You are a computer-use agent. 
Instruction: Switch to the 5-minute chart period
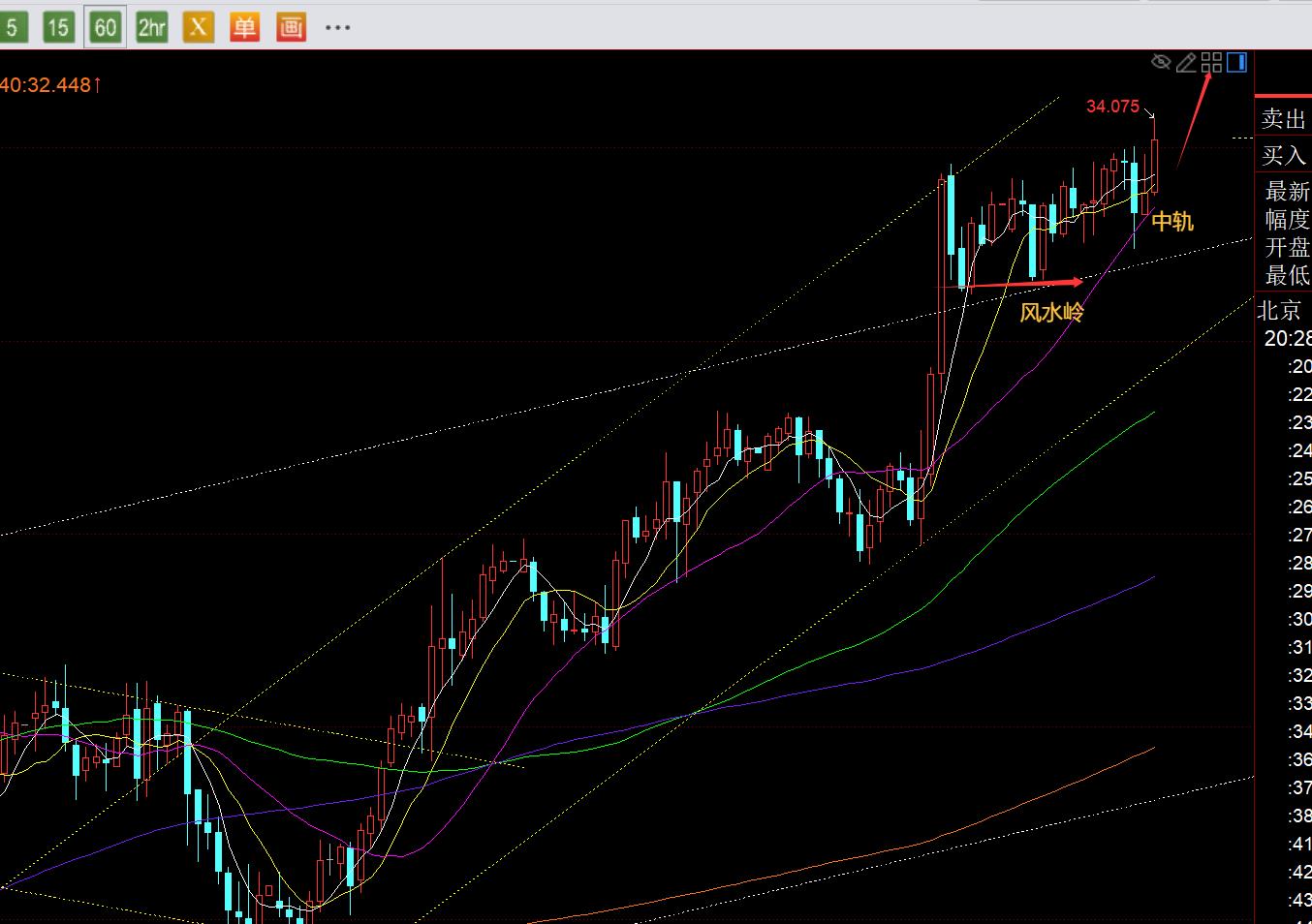[12, 27]
